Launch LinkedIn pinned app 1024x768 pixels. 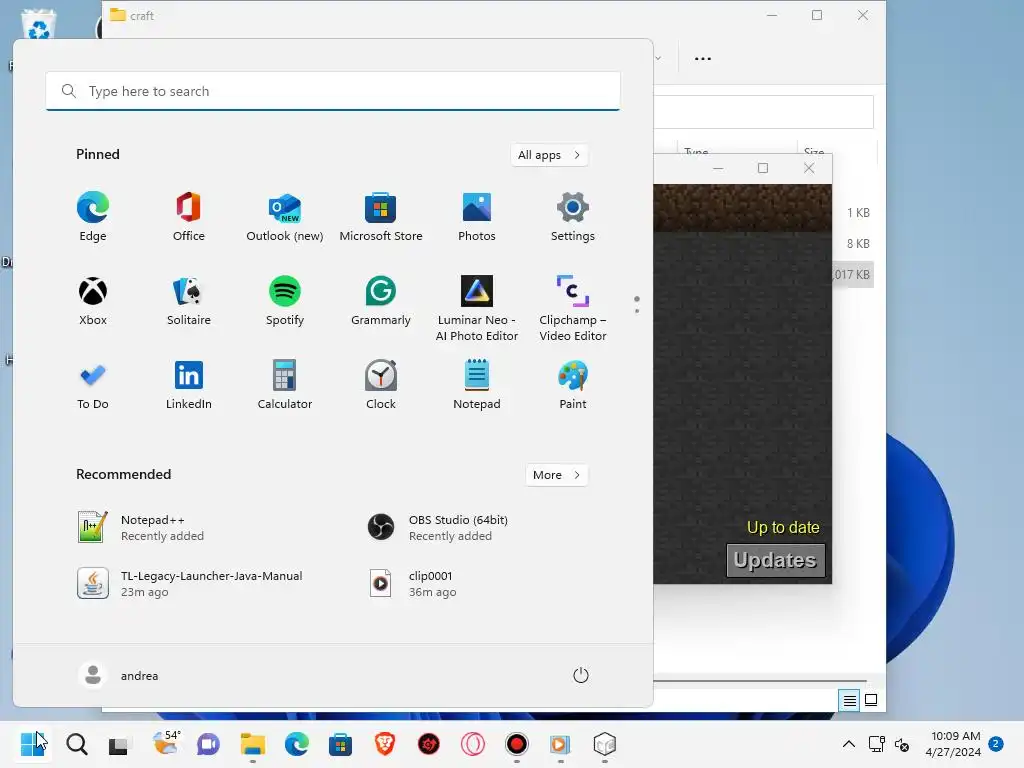[x=189, y=385]
